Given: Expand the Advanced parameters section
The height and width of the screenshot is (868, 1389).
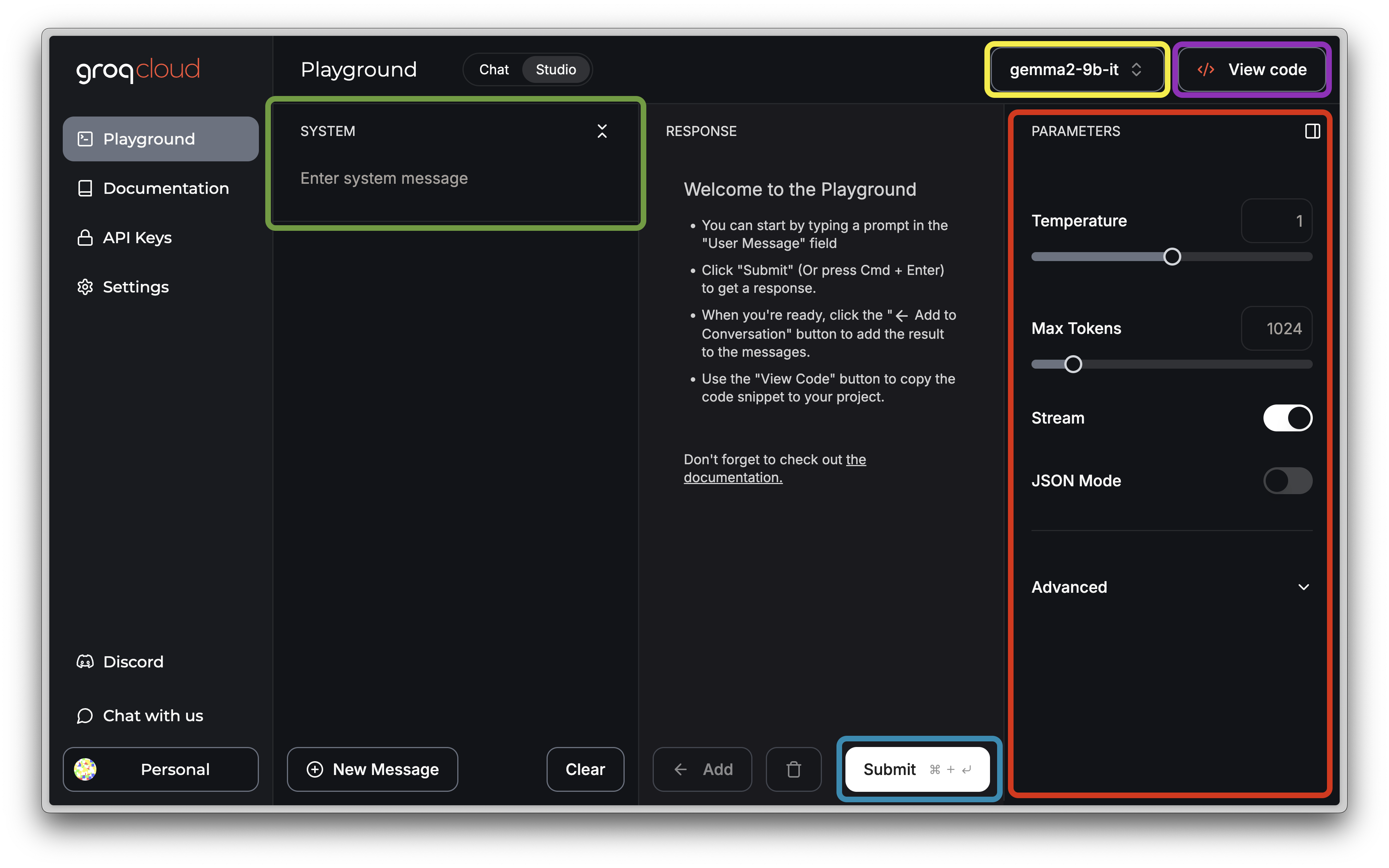Looking at the screenshot, I should [x=1171, y=587].
